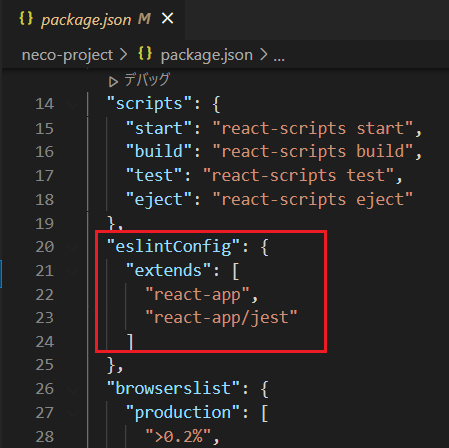Click the modified M indicator in the tab
The image size is (449, 448).
click(144, 19)
